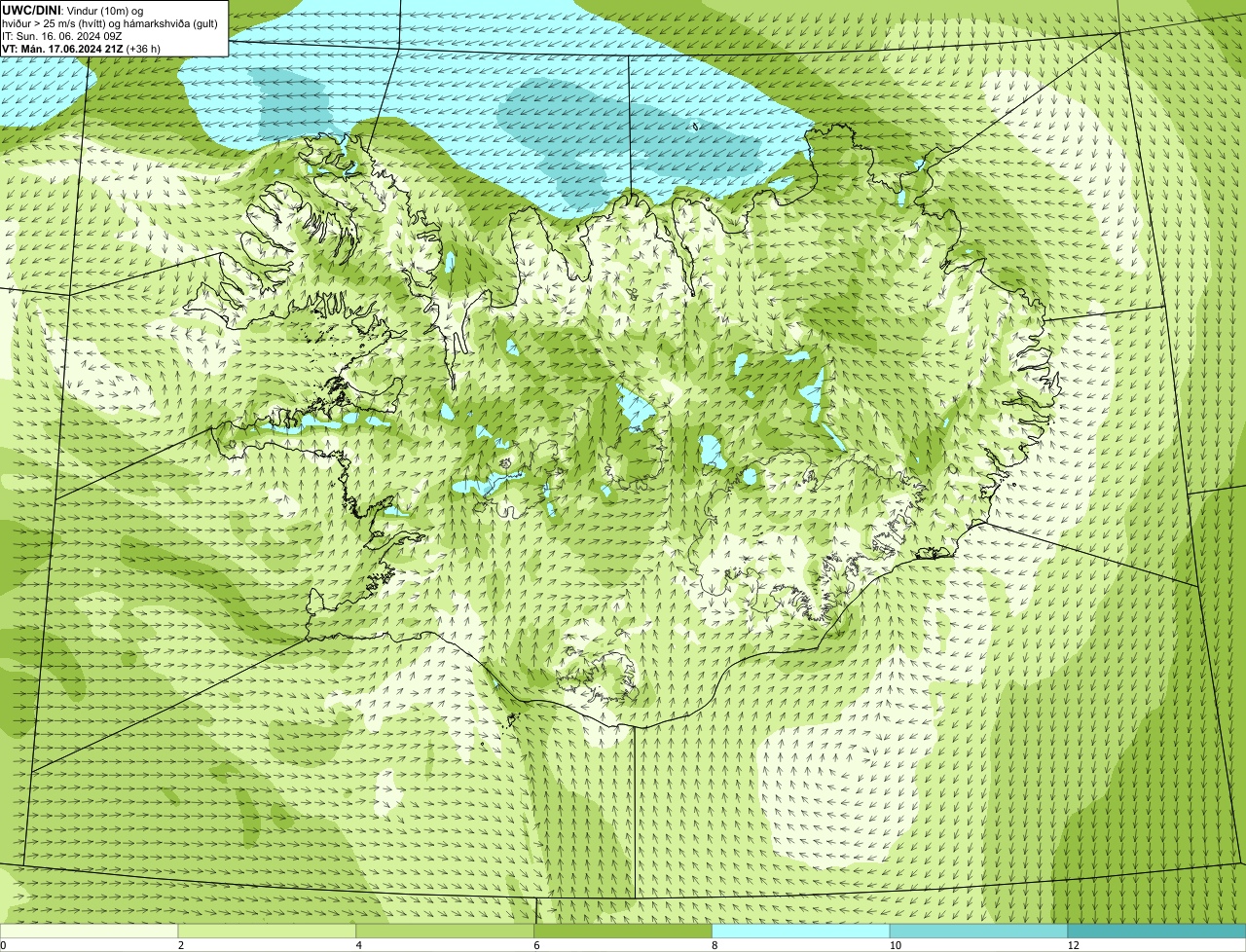Click the light cyan 8–10 m/s color segment
This screenshot has width=1246, height=952.
801,932
